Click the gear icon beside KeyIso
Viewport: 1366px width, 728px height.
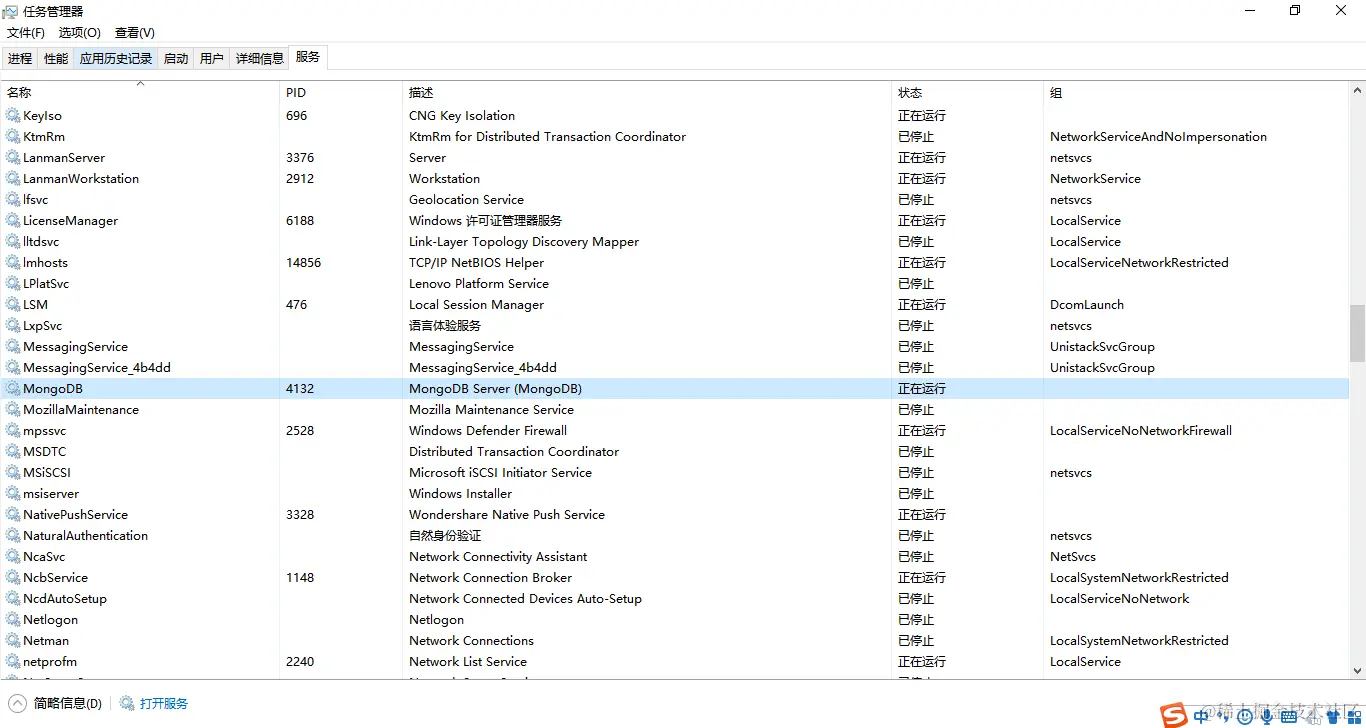pyautogui.click(x=13, y=116)
